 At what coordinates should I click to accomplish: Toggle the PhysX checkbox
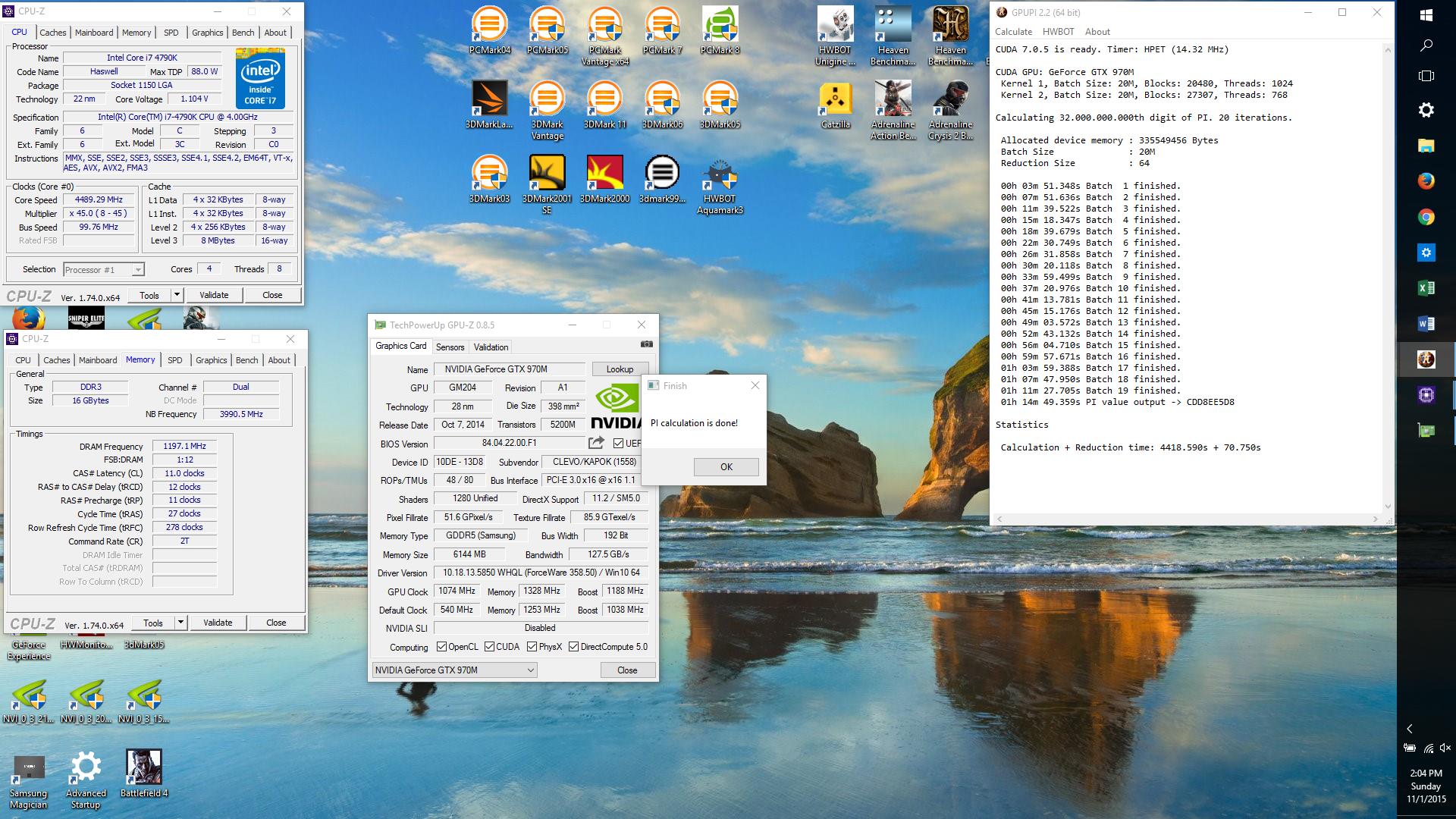tap(532, 647)
